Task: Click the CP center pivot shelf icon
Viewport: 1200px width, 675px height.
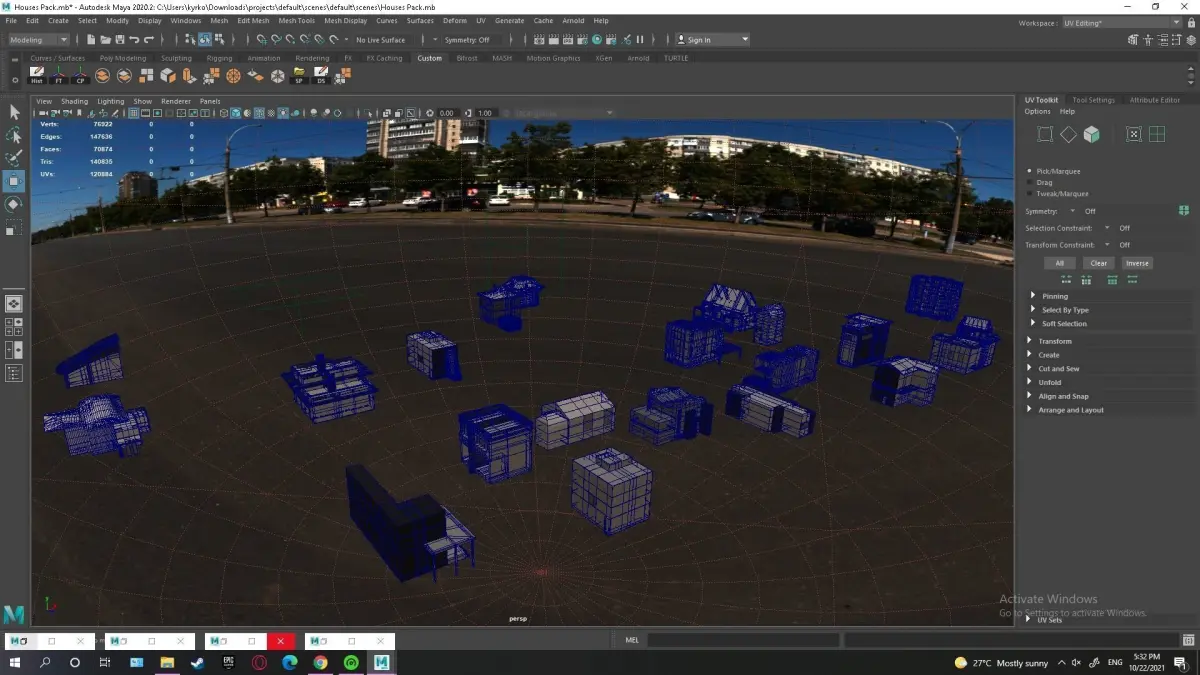Action: pos(81,76)
